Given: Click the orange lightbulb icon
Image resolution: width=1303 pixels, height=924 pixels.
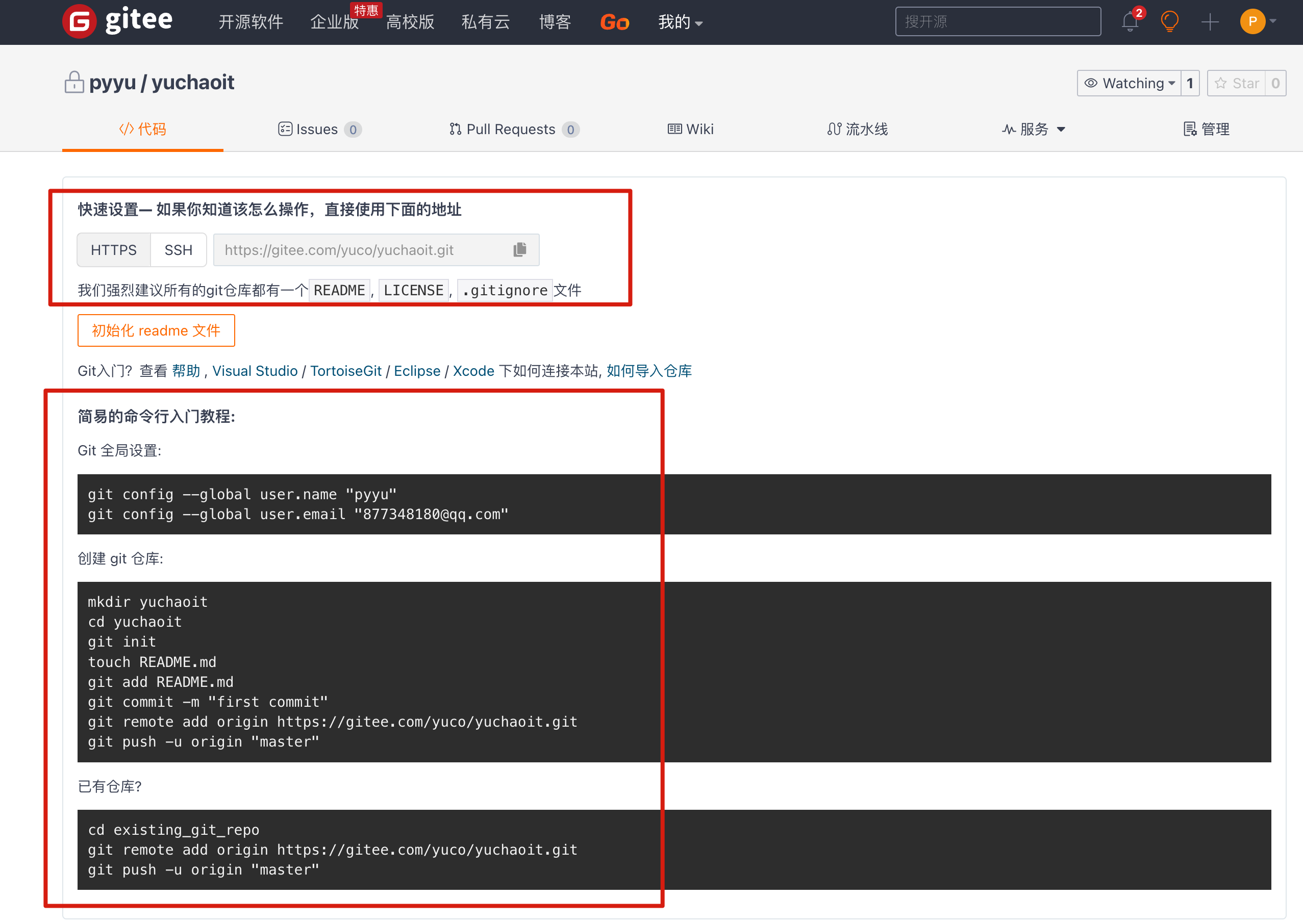Looking at the screenshot, I should pos(1169,21).
